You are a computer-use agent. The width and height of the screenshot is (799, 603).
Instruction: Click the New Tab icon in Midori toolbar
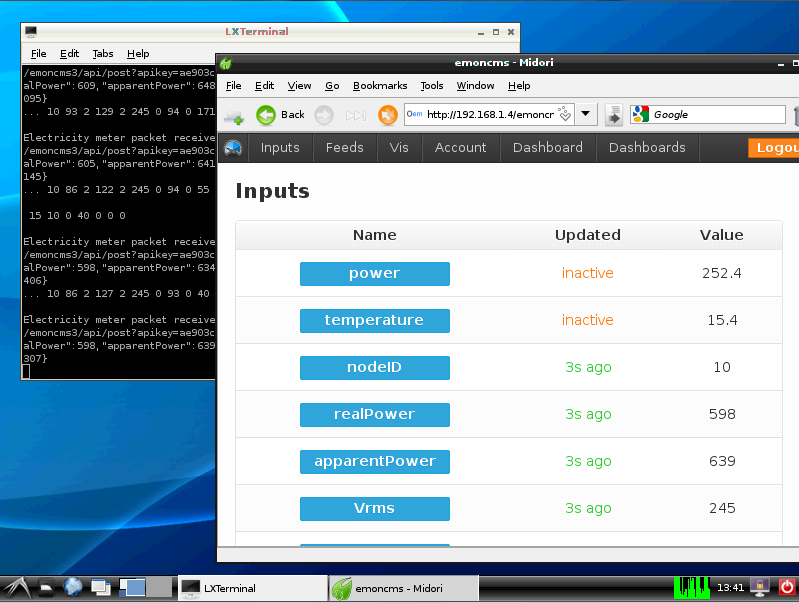tap(234, 117)
